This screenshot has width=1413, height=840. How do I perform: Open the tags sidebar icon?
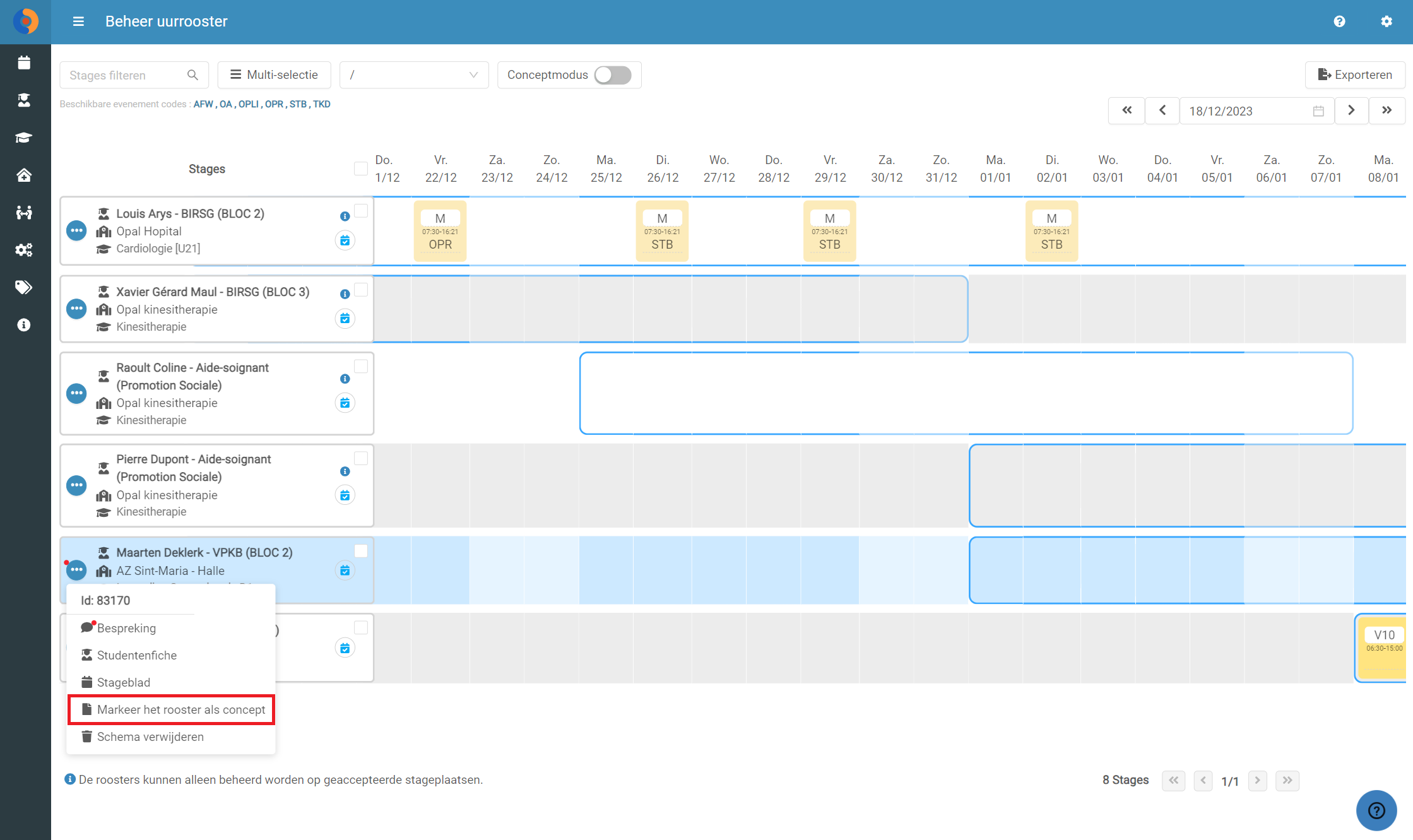(24, 287)
